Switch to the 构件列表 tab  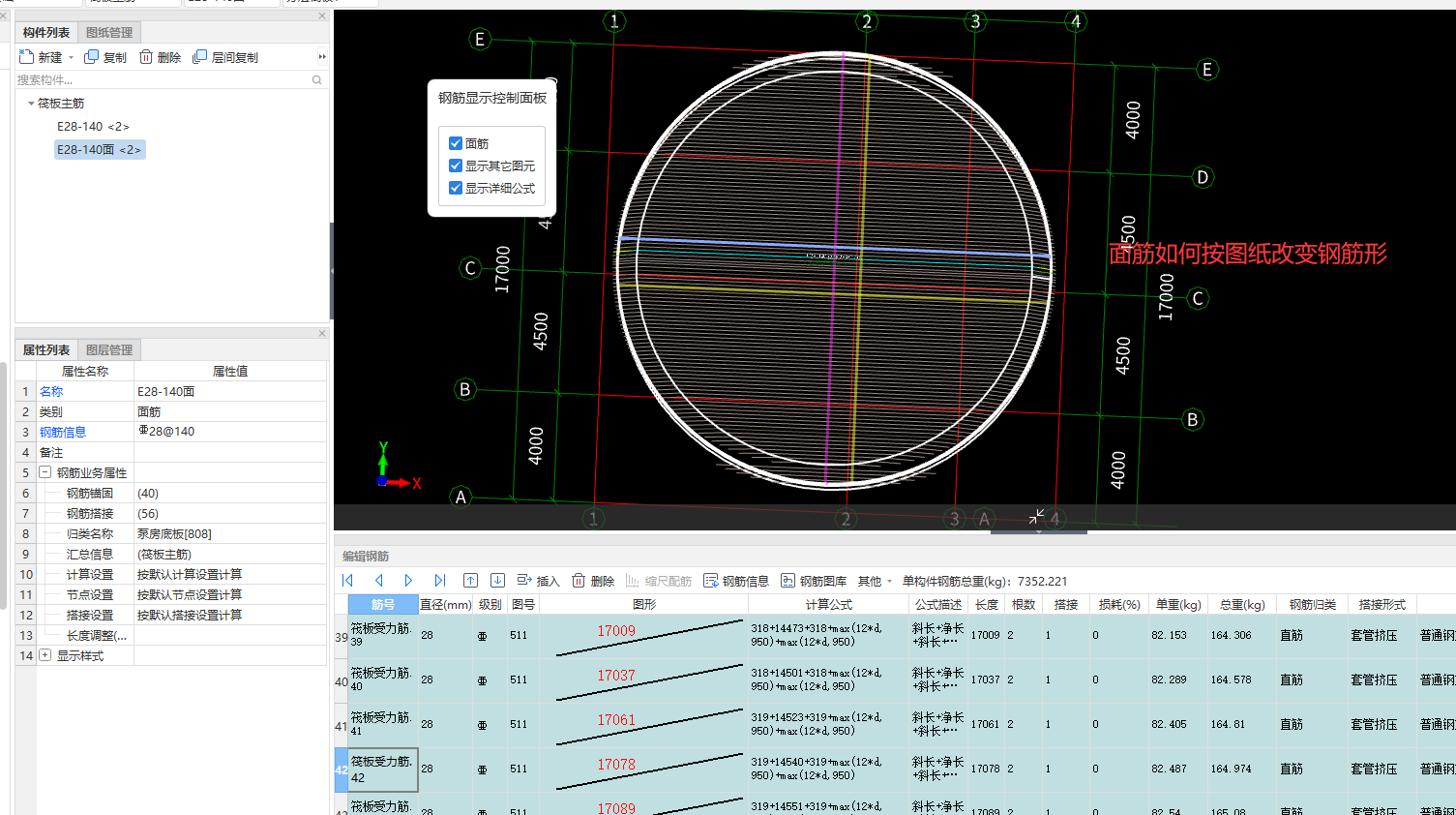46,33
